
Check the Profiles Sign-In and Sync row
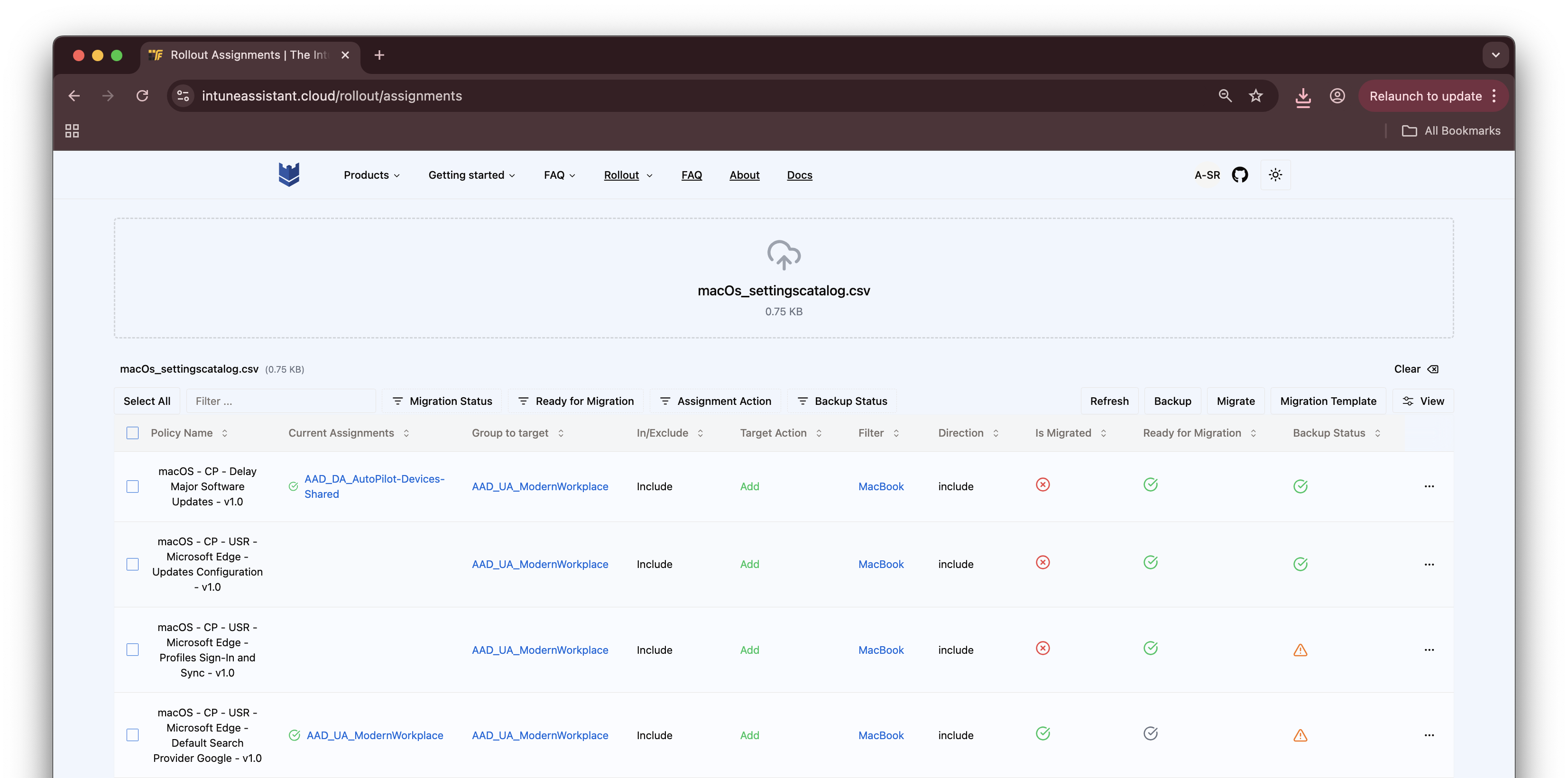coord(133,650)
